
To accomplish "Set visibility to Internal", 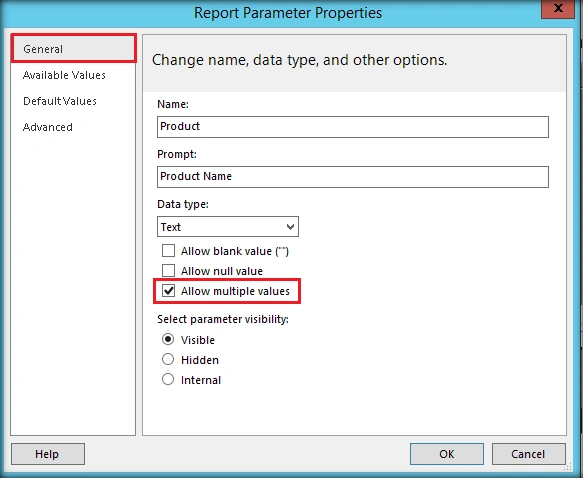I will point(168,380).
